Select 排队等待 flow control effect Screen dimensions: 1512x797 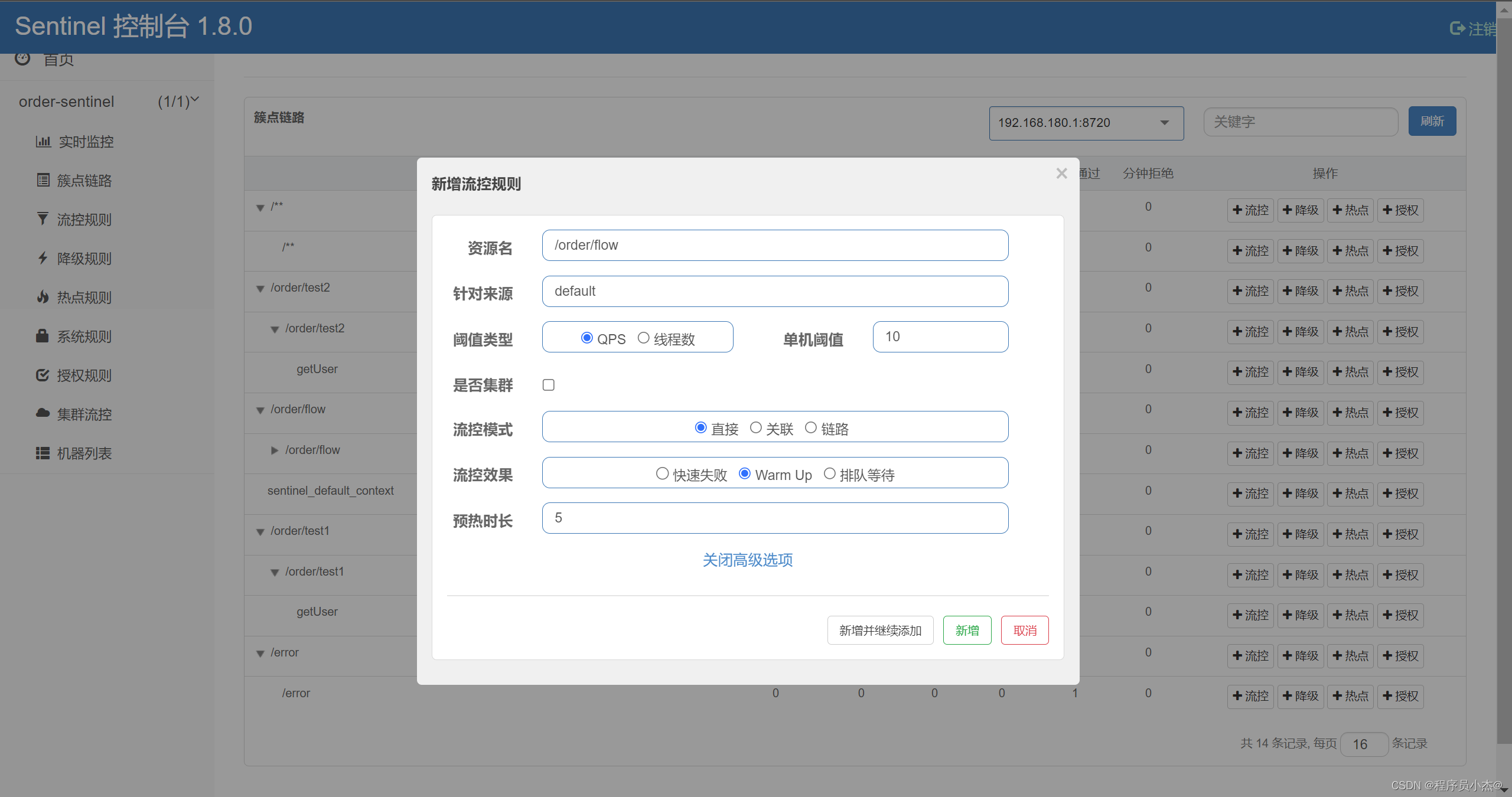click(829, 473)
